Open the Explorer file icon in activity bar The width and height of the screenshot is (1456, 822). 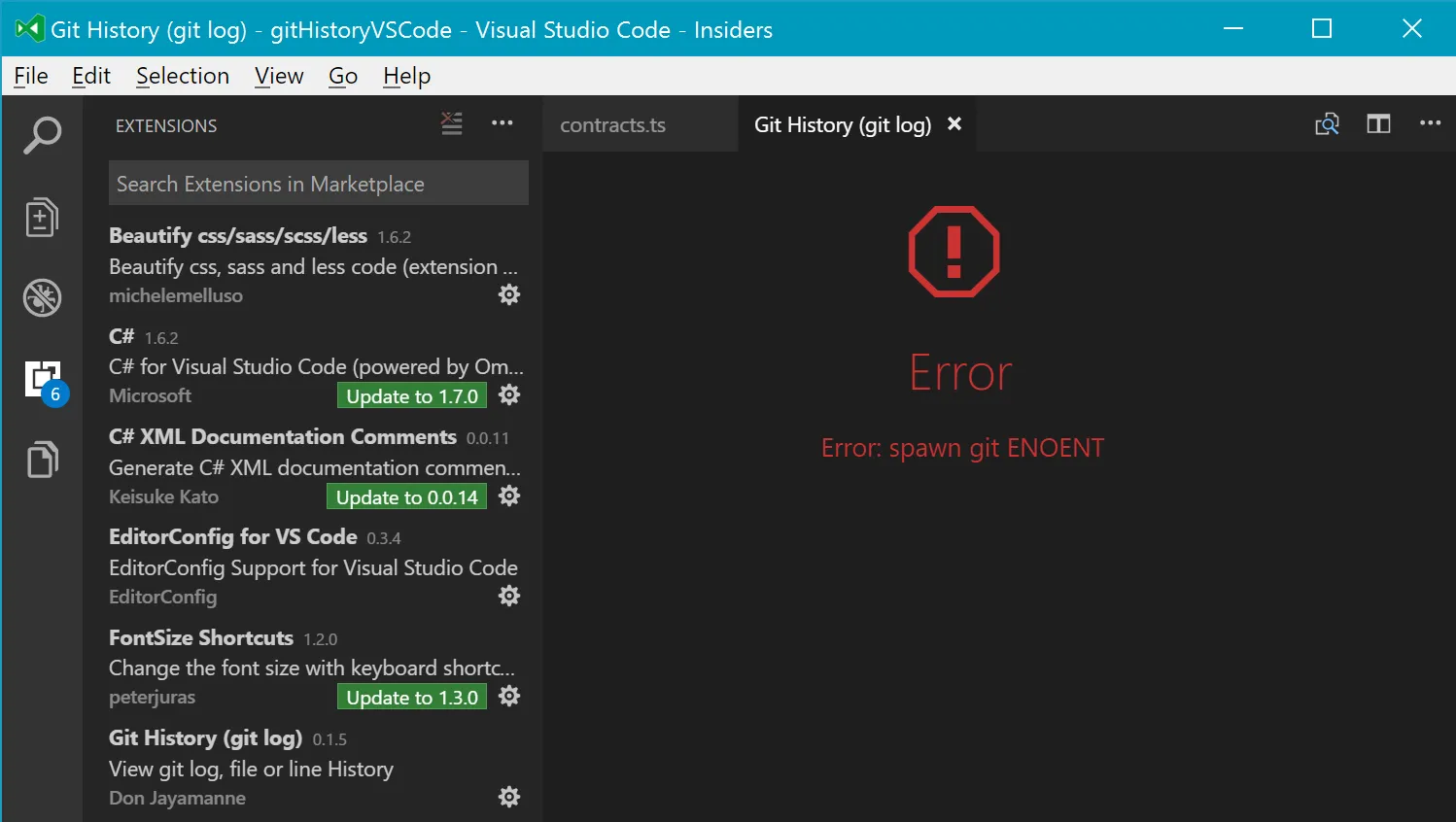42,459
